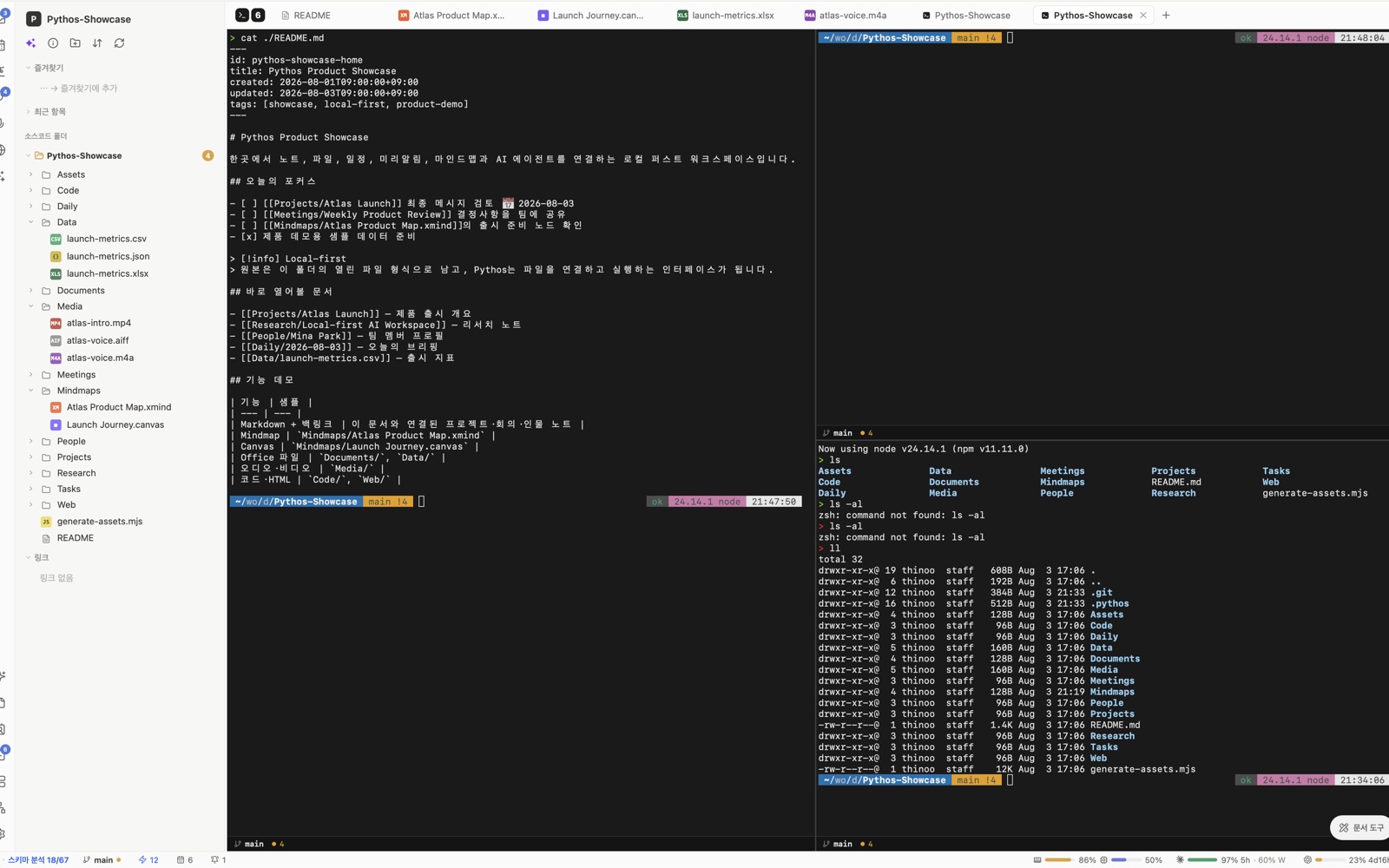Collapse the Pythos-Showcase root folder
This screenshot has height=868, width=1389.
(x=29, y=155)
